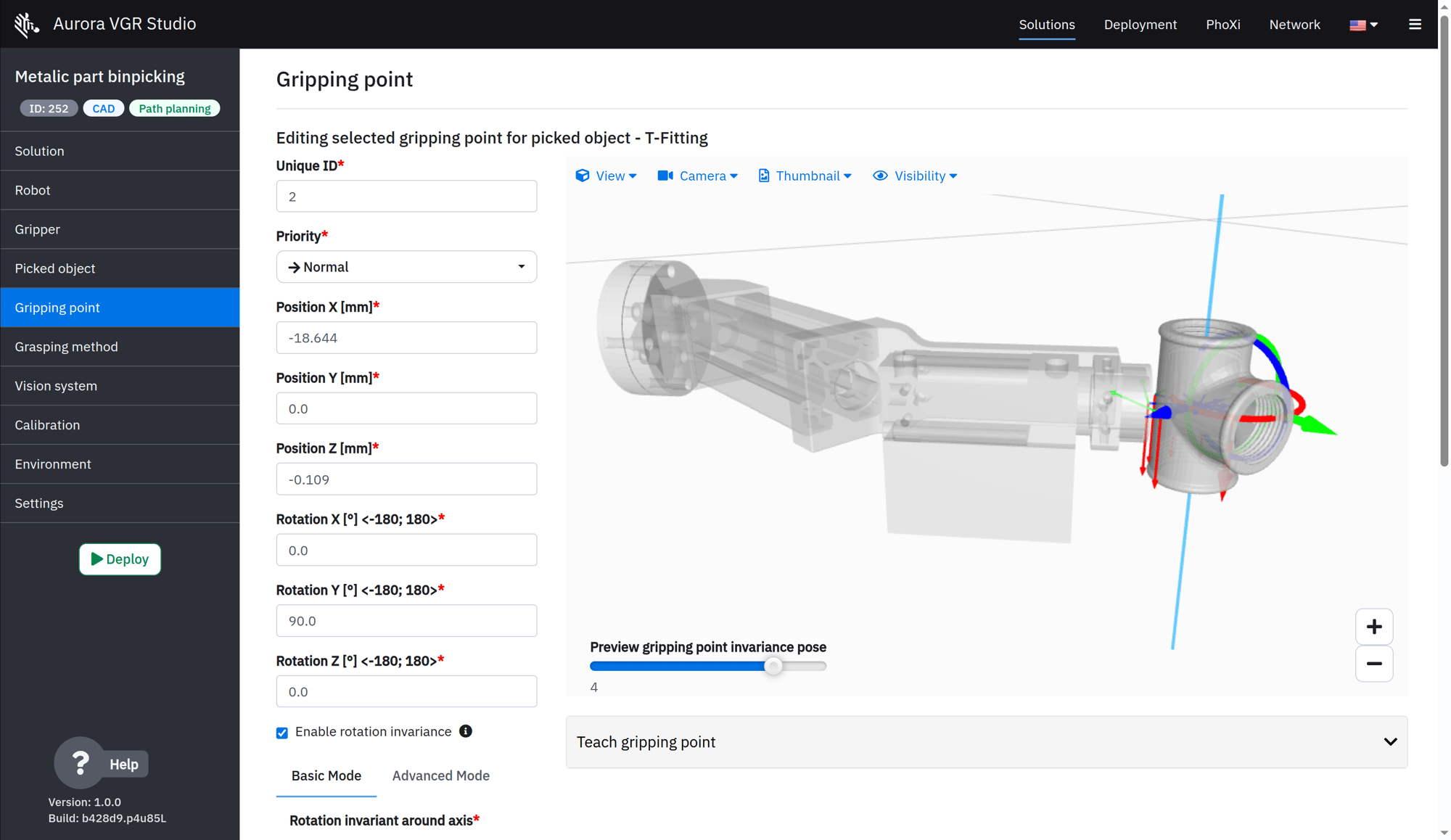This screenshot has width=1451, height=840.
Task: Open the Solution sidebar item
Action: pos(120,151)
